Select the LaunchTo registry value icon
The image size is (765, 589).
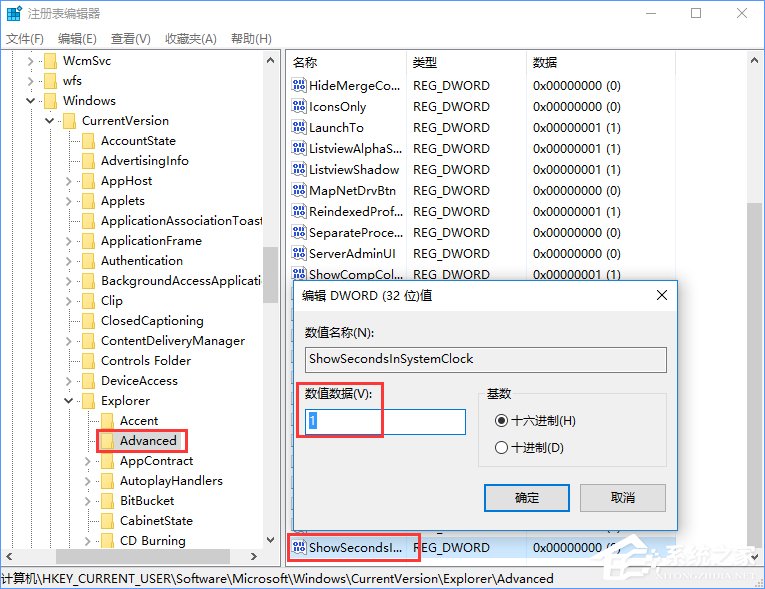pos(298,128)
